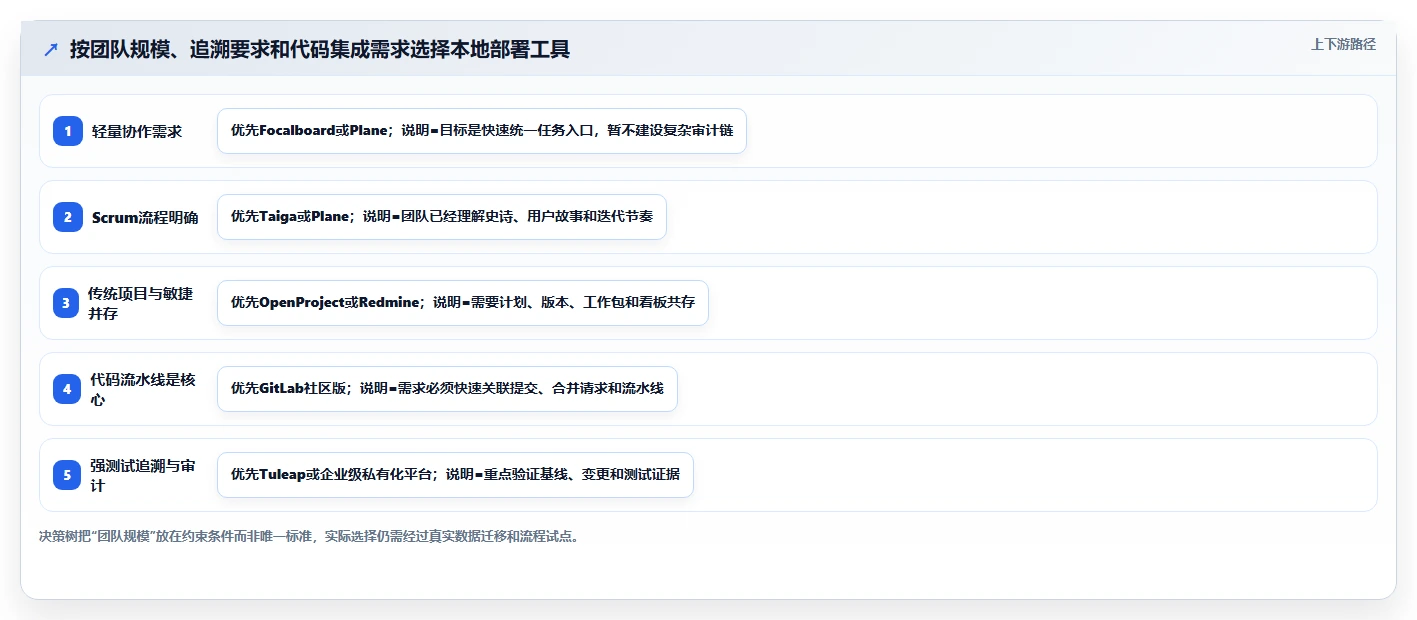Click the arrow icon beside the title

tap(51, 50)
